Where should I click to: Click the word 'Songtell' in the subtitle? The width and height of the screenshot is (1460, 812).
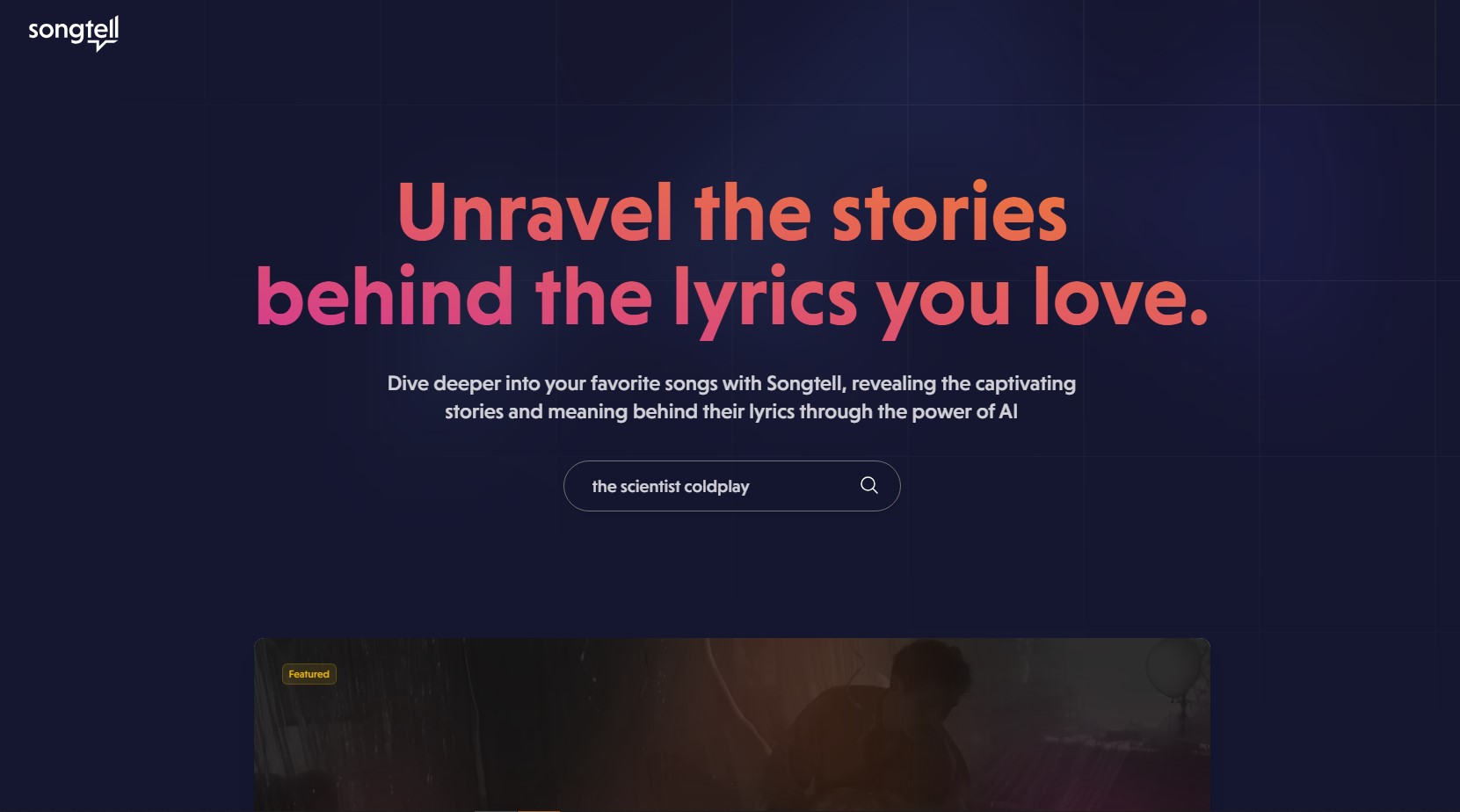point(805,383)
